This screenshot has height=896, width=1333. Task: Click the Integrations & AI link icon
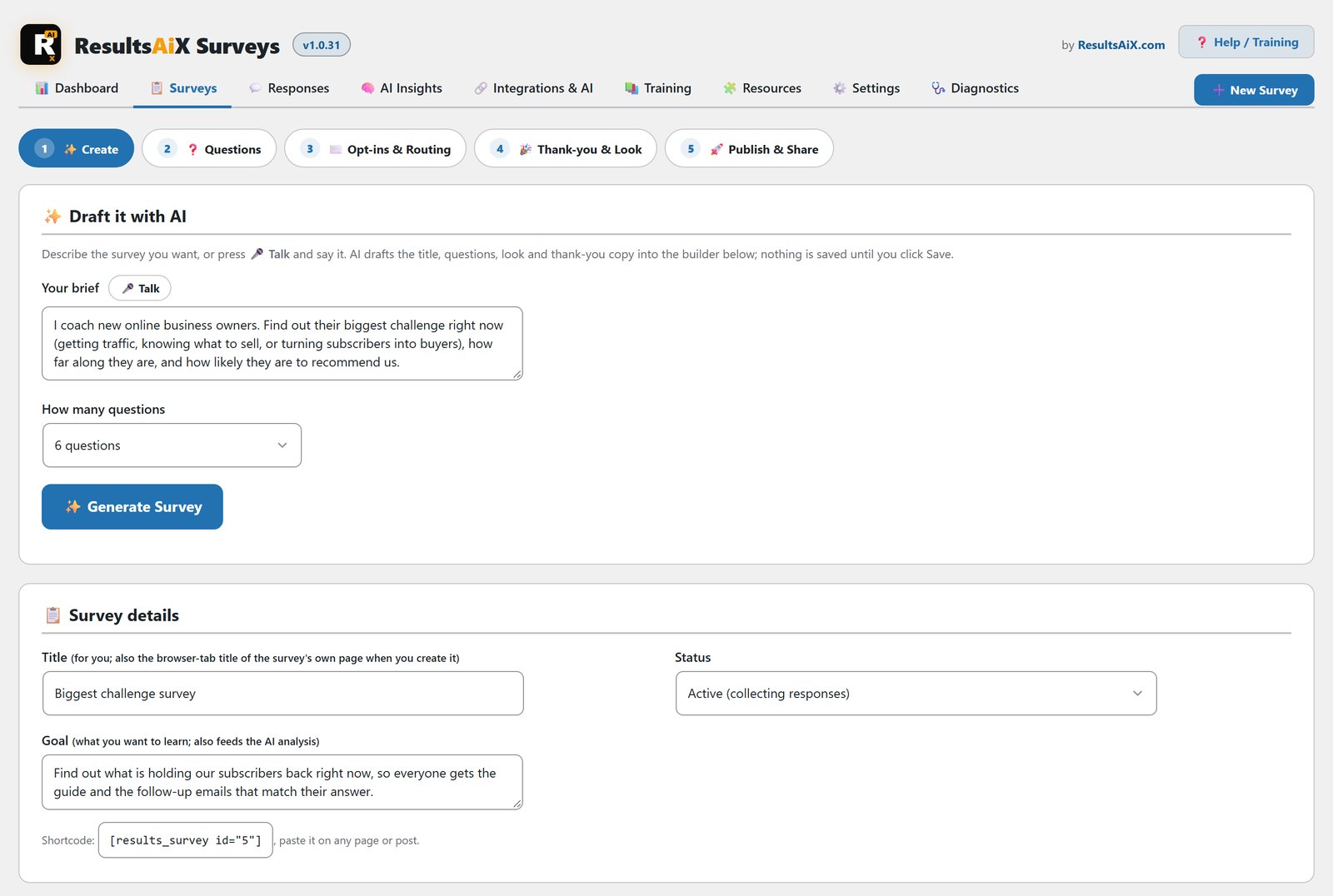[x=481, y=88]
